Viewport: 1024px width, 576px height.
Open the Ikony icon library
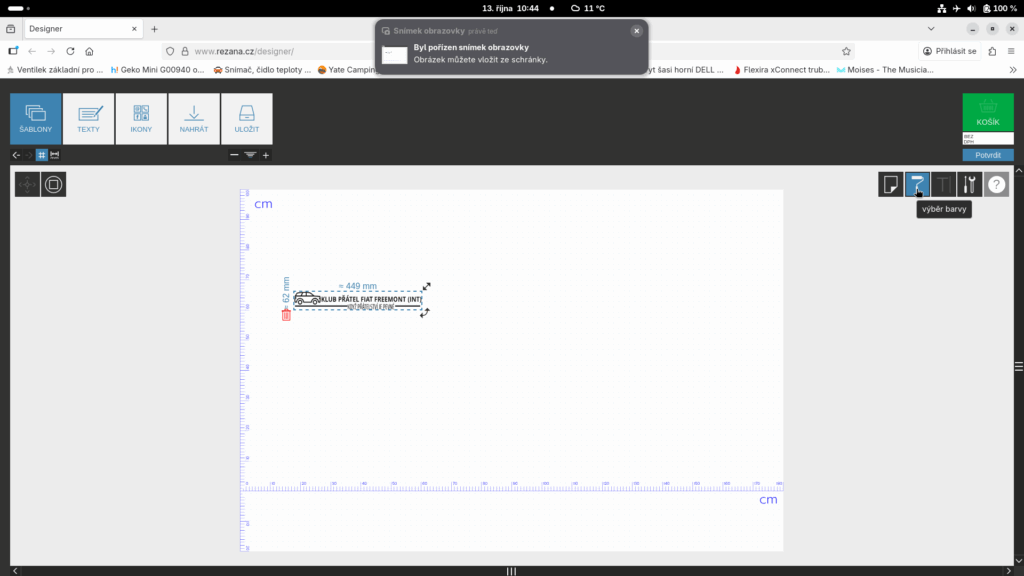(x=141, y=119)
